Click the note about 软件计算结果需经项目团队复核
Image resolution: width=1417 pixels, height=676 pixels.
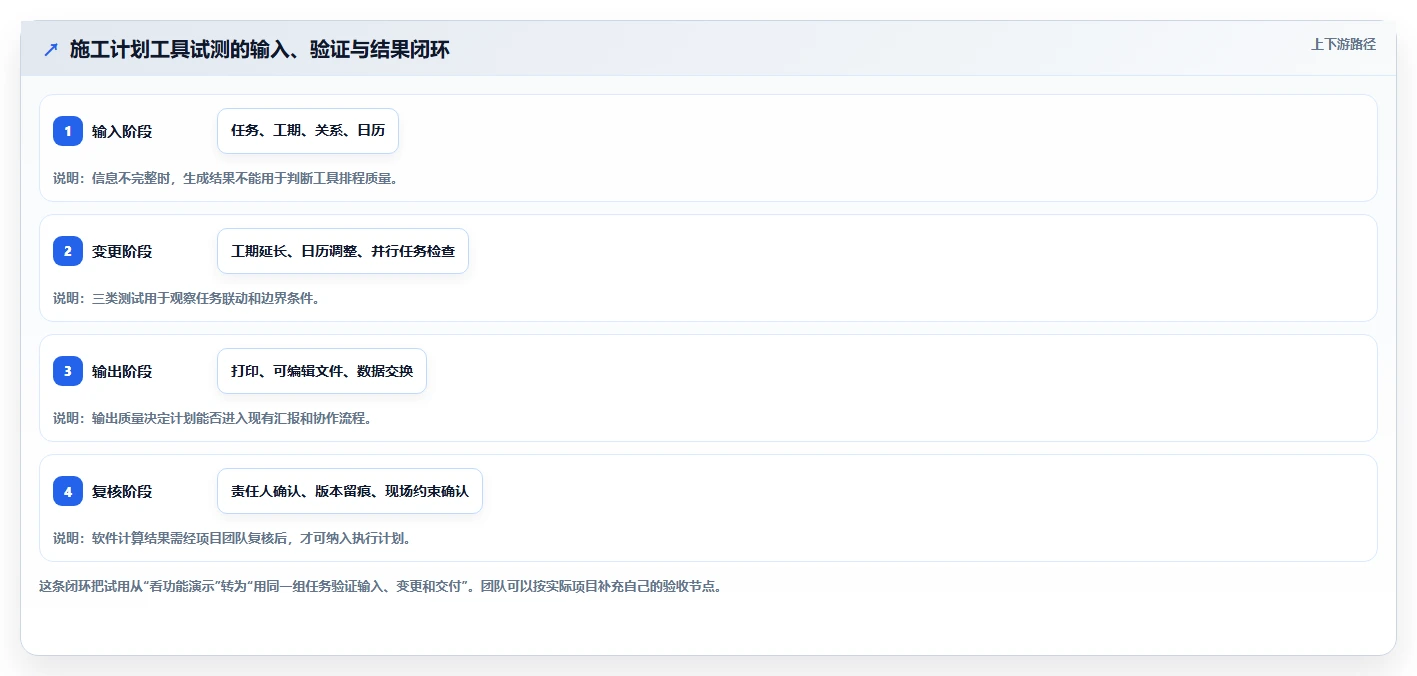[x=232, y=538]
